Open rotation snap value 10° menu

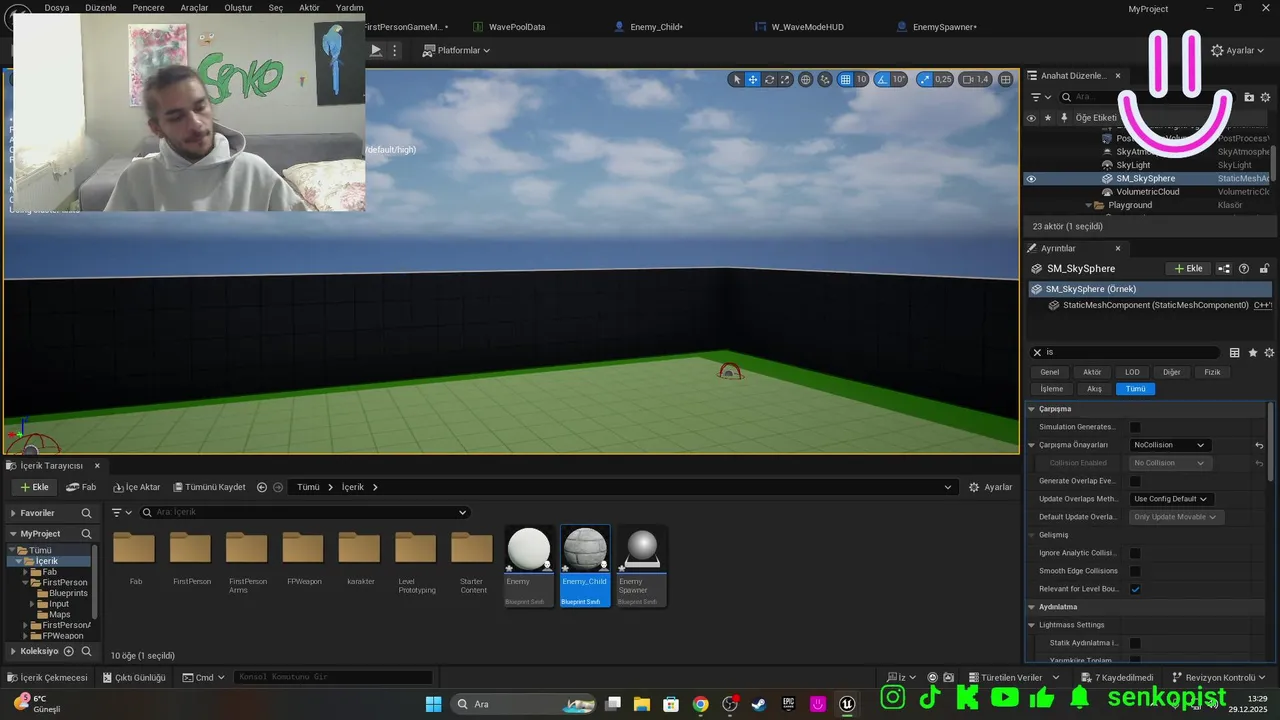(899, 79)
